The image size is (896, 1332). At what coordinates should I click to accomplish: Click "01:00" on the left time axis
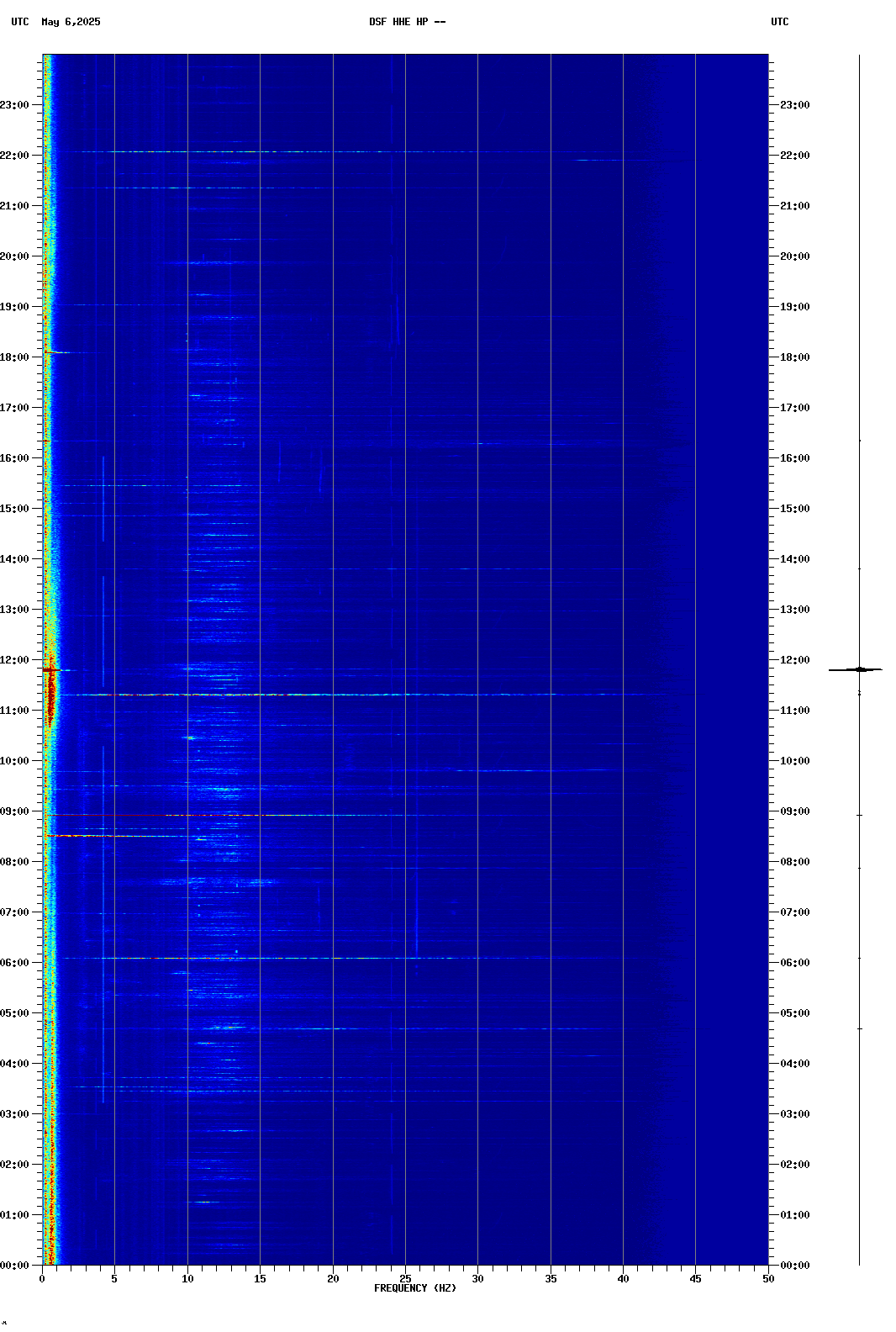[x=14, y=1215]
